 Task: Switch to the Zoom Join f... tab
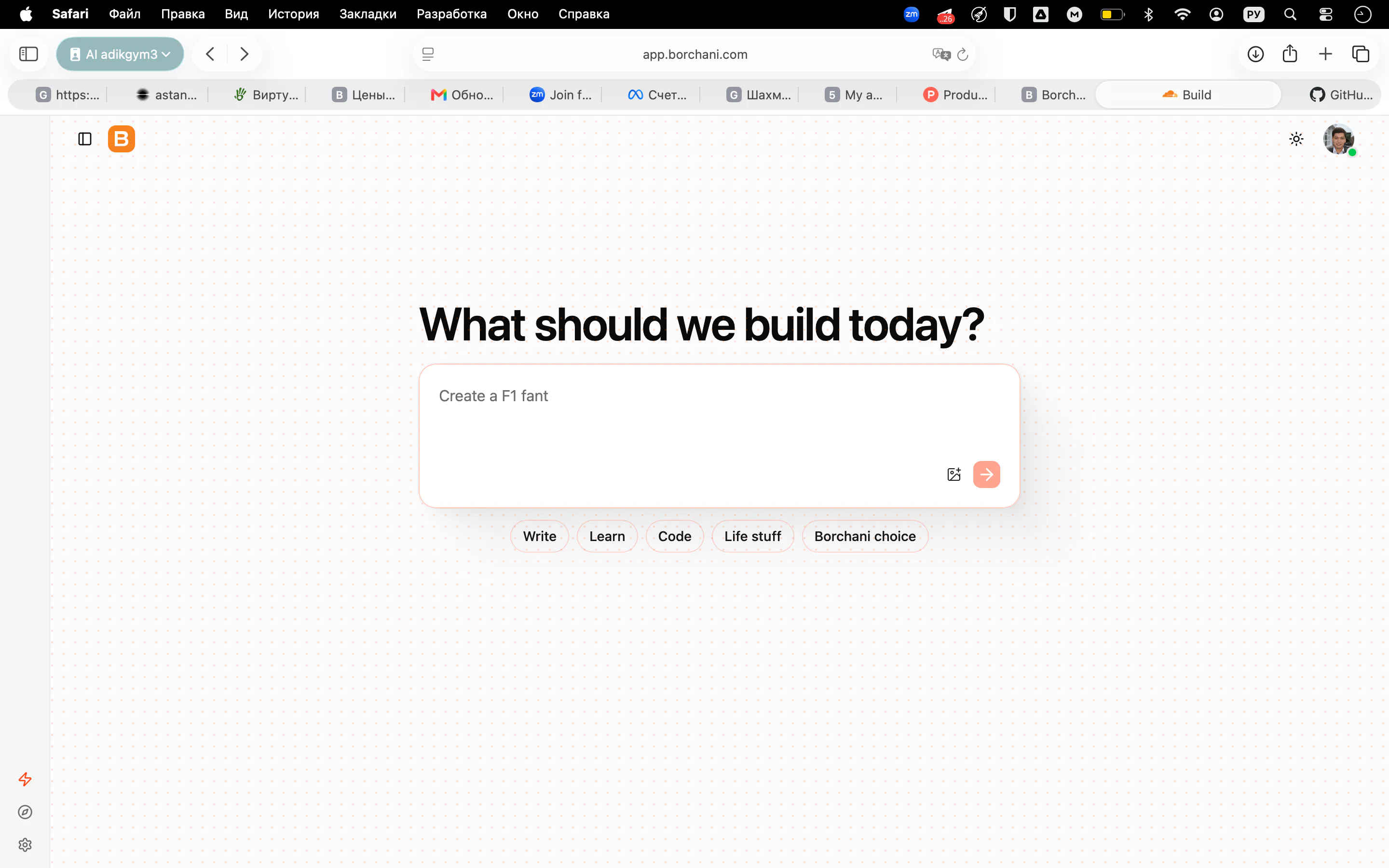(561, 95)
